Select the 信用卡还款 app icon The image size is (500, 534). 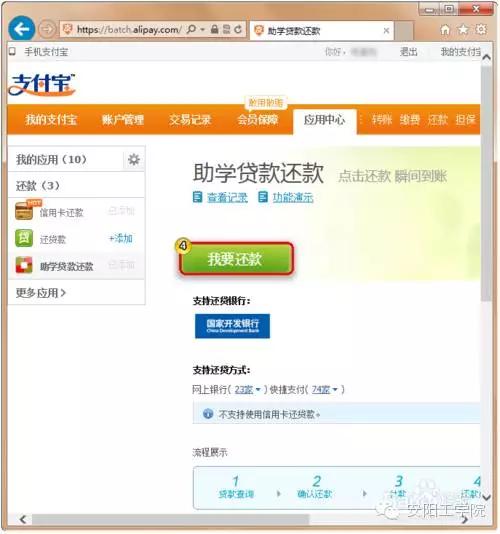pyautogui.click(x=24, y=211)
